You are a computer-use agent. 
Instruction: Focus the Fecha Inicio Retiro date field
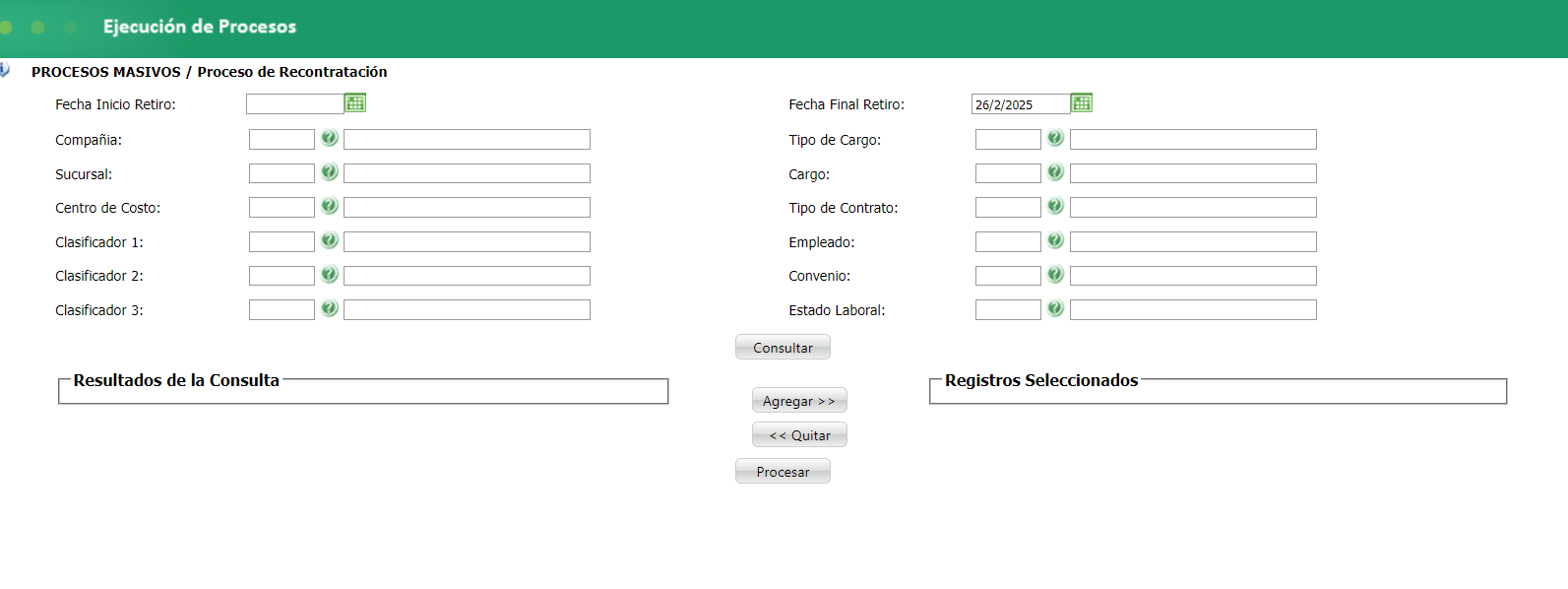pyautogui.click(x=294, y=104)
